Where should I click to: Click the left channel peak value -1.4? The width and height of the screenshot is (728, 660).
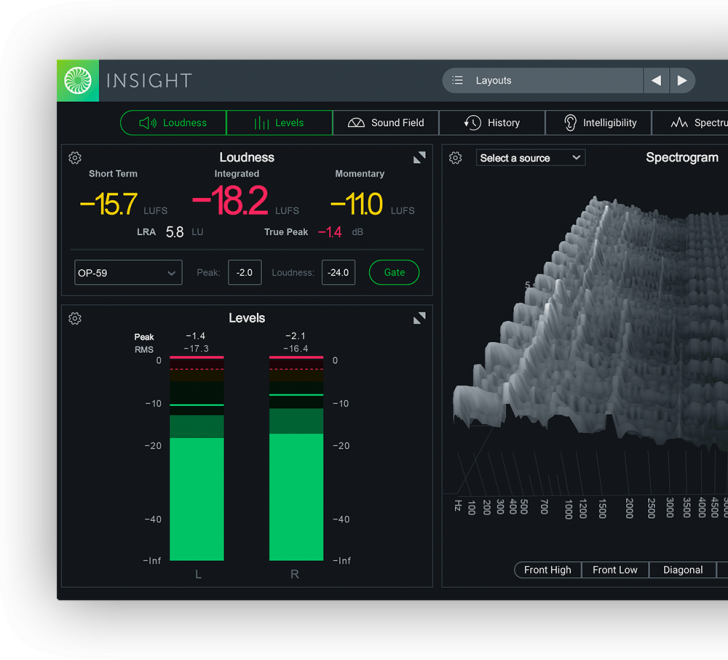pyautogui.click(x=195, y=336)
